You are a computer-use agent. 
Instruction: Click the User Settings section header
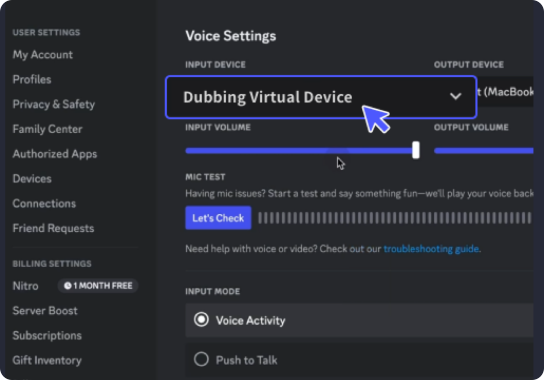point(46,32)
